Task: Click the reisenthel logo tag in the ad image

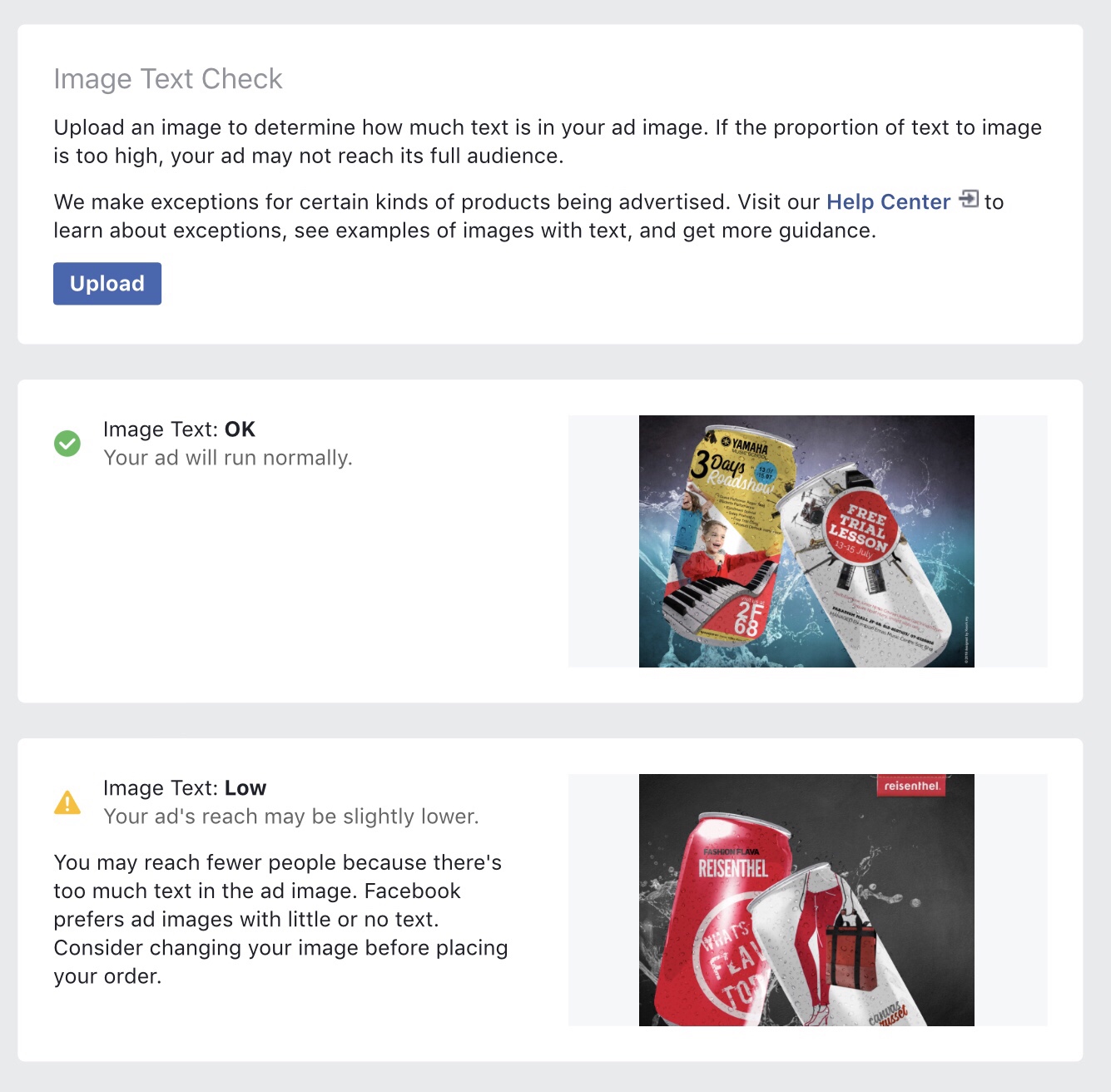Action: click(x=912, y=786)
